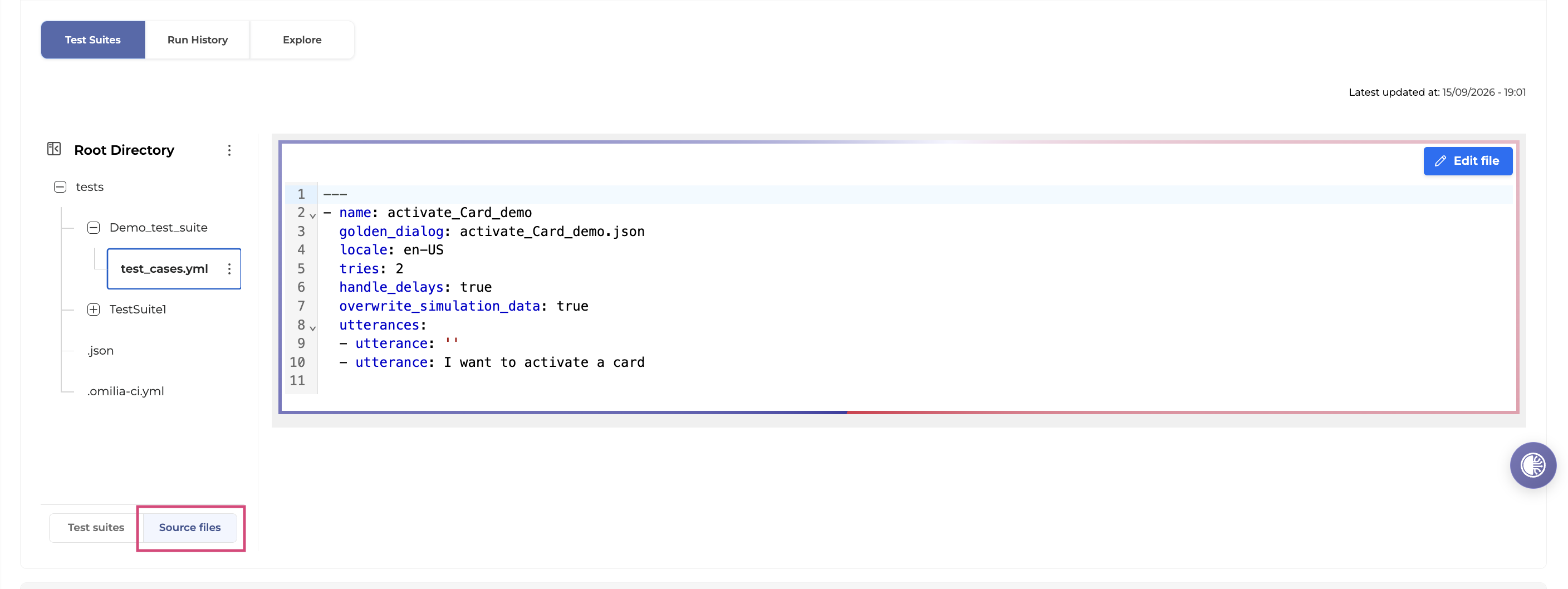This screenshot has width=1568, height=589.
Task: Select the Source files tab
Action: click(x=190, y=528)
